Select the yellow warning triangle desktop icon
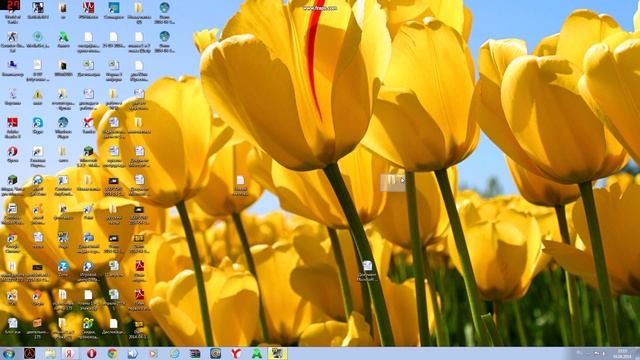The width and height of the screenshot is (640, 360). (38, 94)
